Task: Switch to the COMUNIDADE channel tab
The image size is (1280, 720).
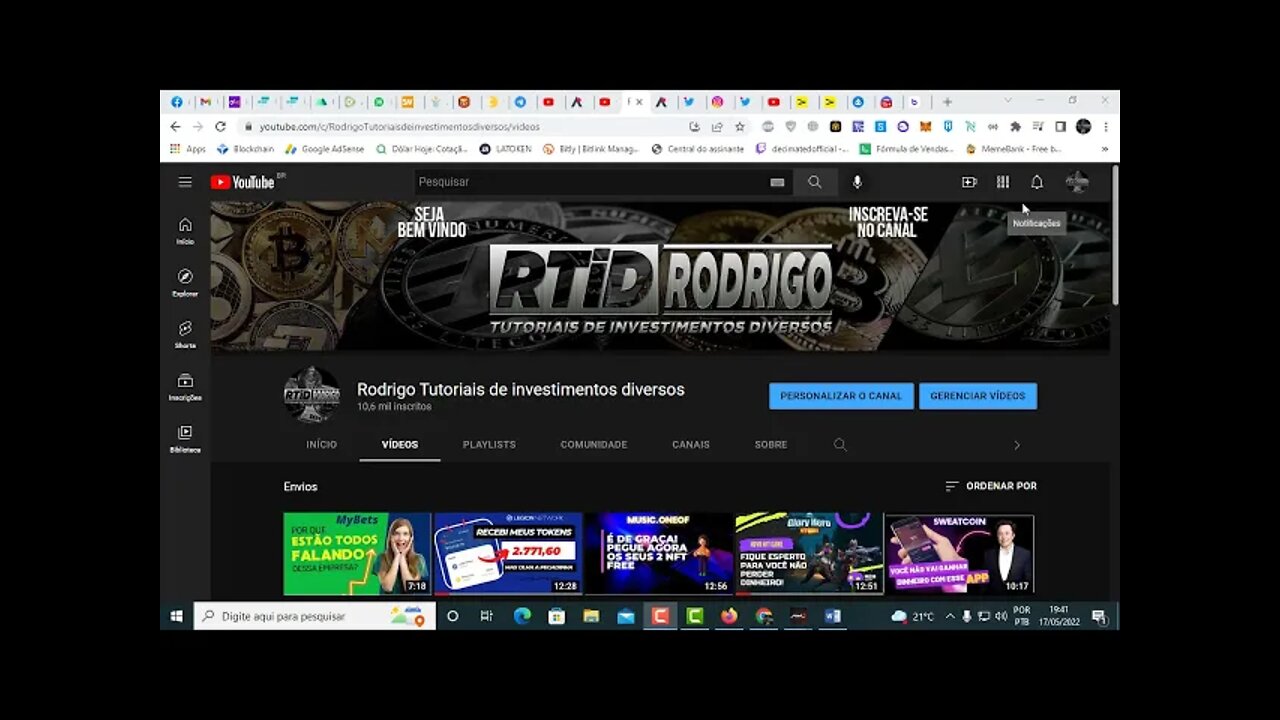Action: pyautogui.click(x=594, y=445)
